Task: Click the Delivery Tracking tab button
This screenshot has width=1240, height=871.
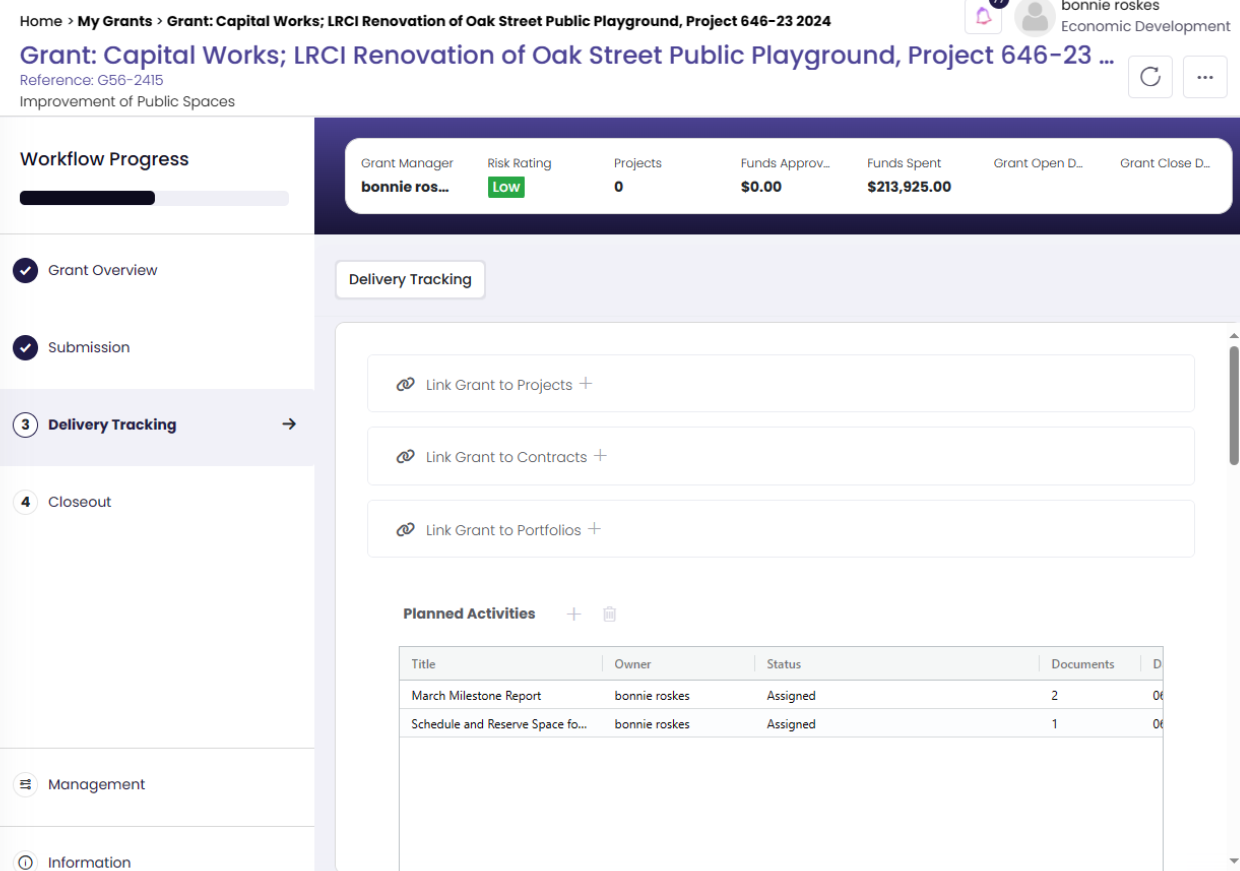Action: pos(410,280)
